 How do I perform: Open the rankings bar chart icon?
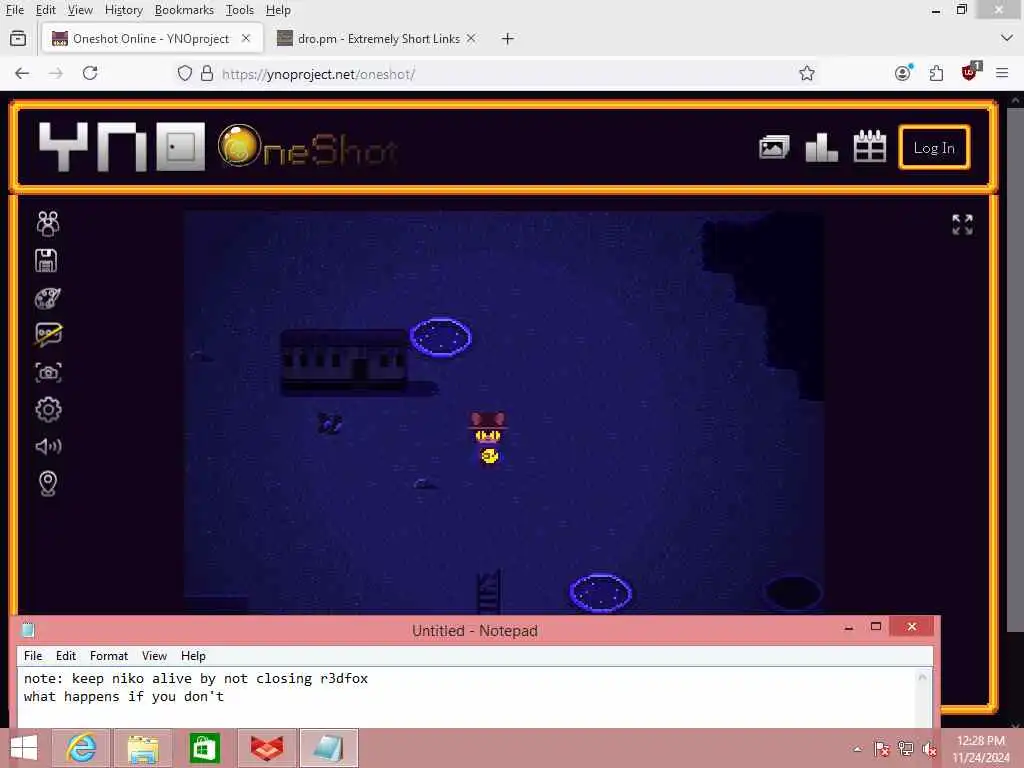point(822,147)
